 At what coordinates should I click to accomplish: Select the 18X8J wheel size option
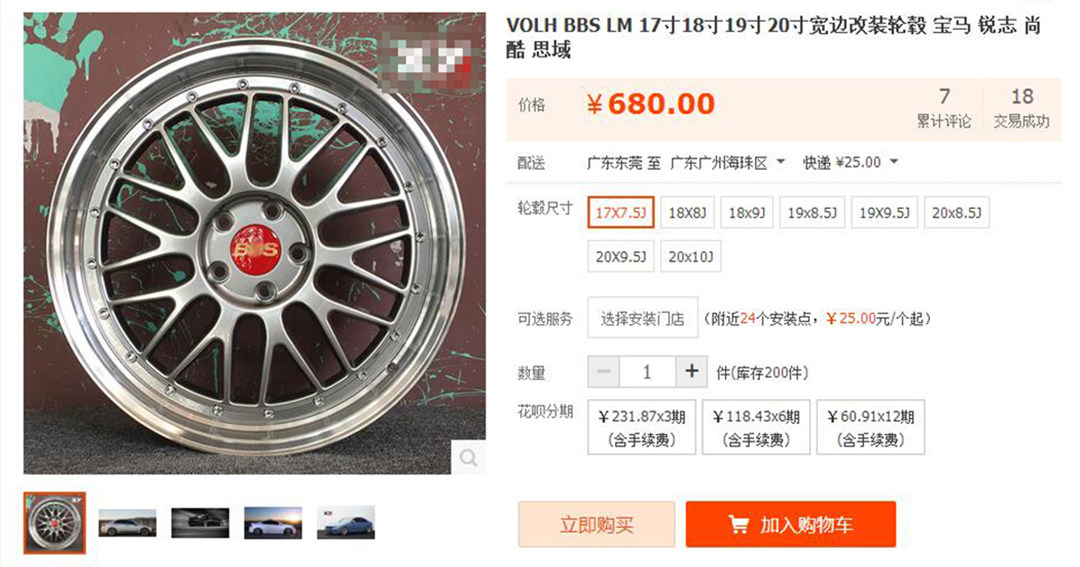coord(687,212)
